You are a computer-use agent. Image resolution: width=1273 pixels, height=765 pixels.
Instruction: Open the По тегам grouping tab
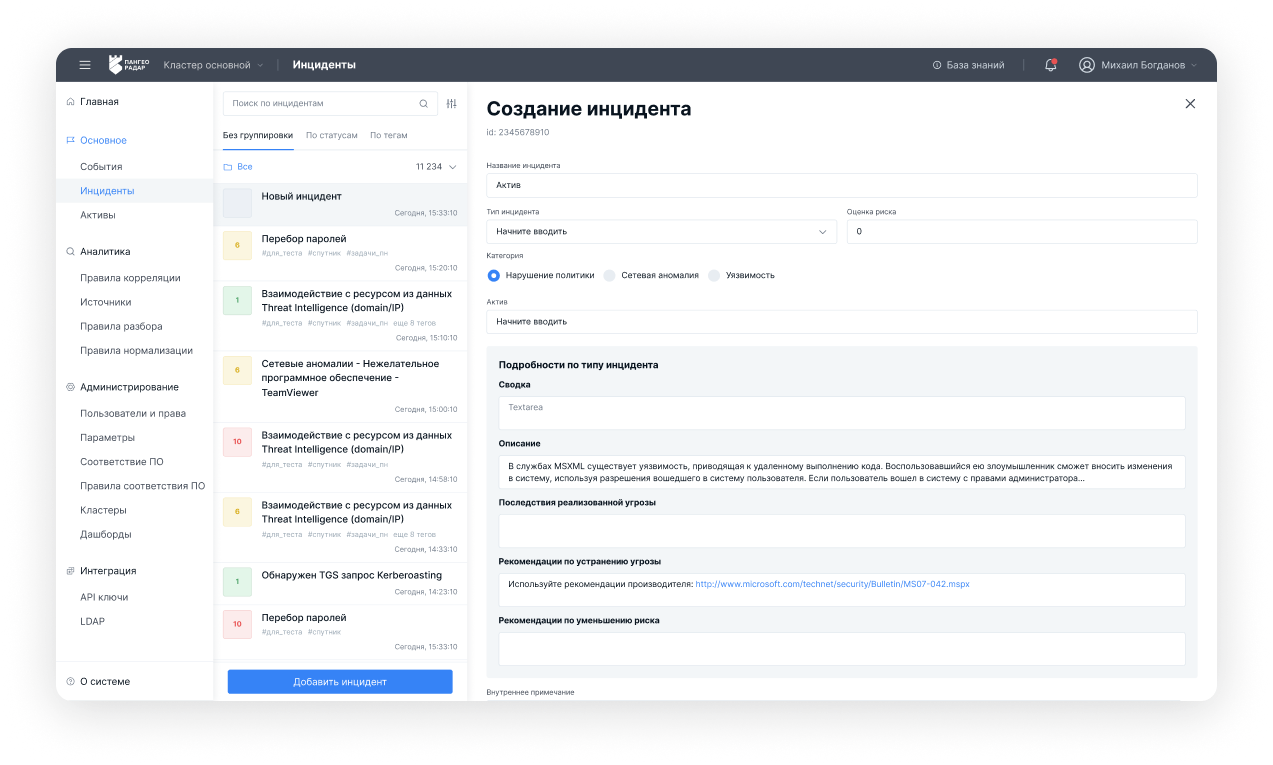388,135
